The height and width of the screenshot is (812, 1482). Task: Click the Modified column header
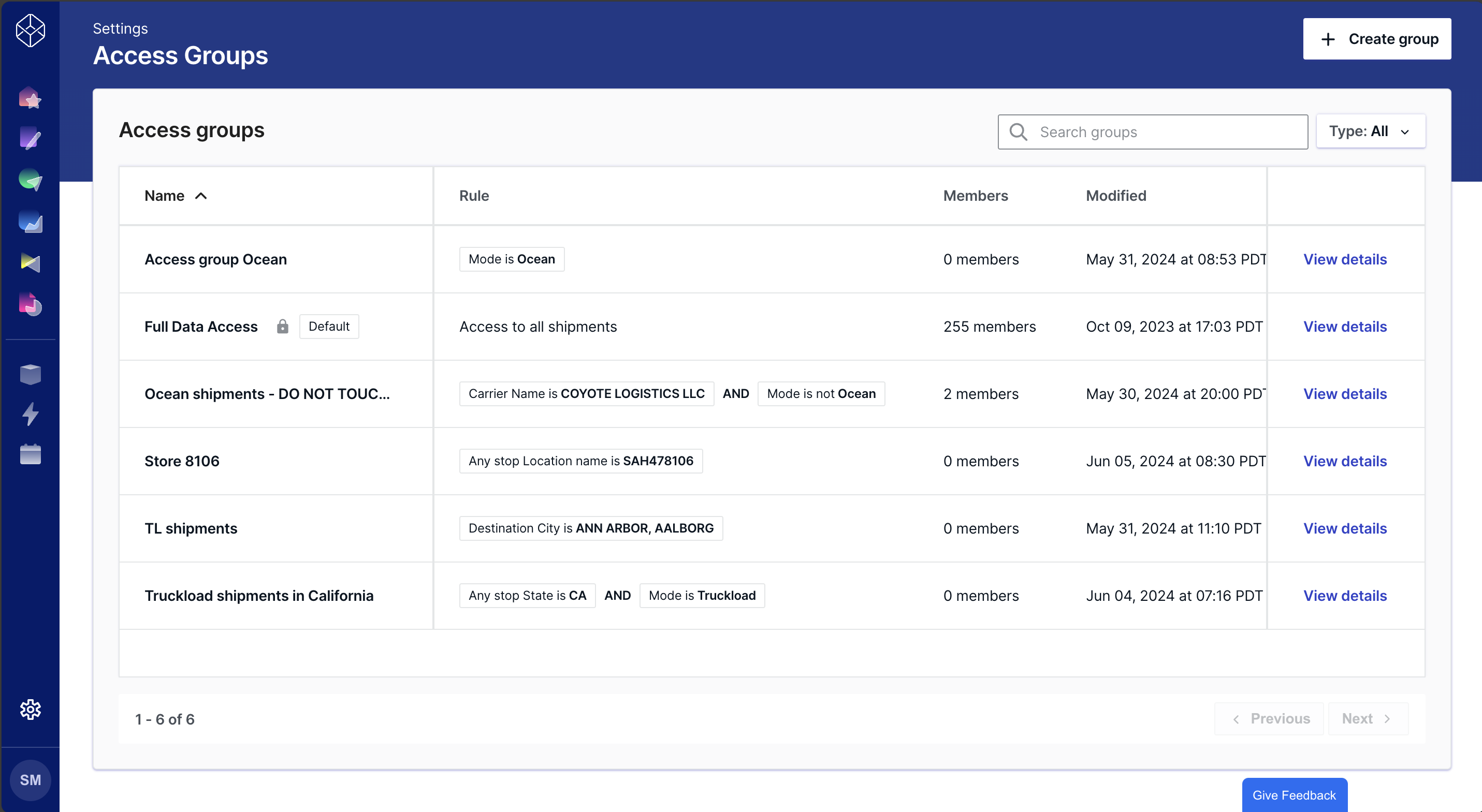pyautogui.click(x=1116, y=196)
